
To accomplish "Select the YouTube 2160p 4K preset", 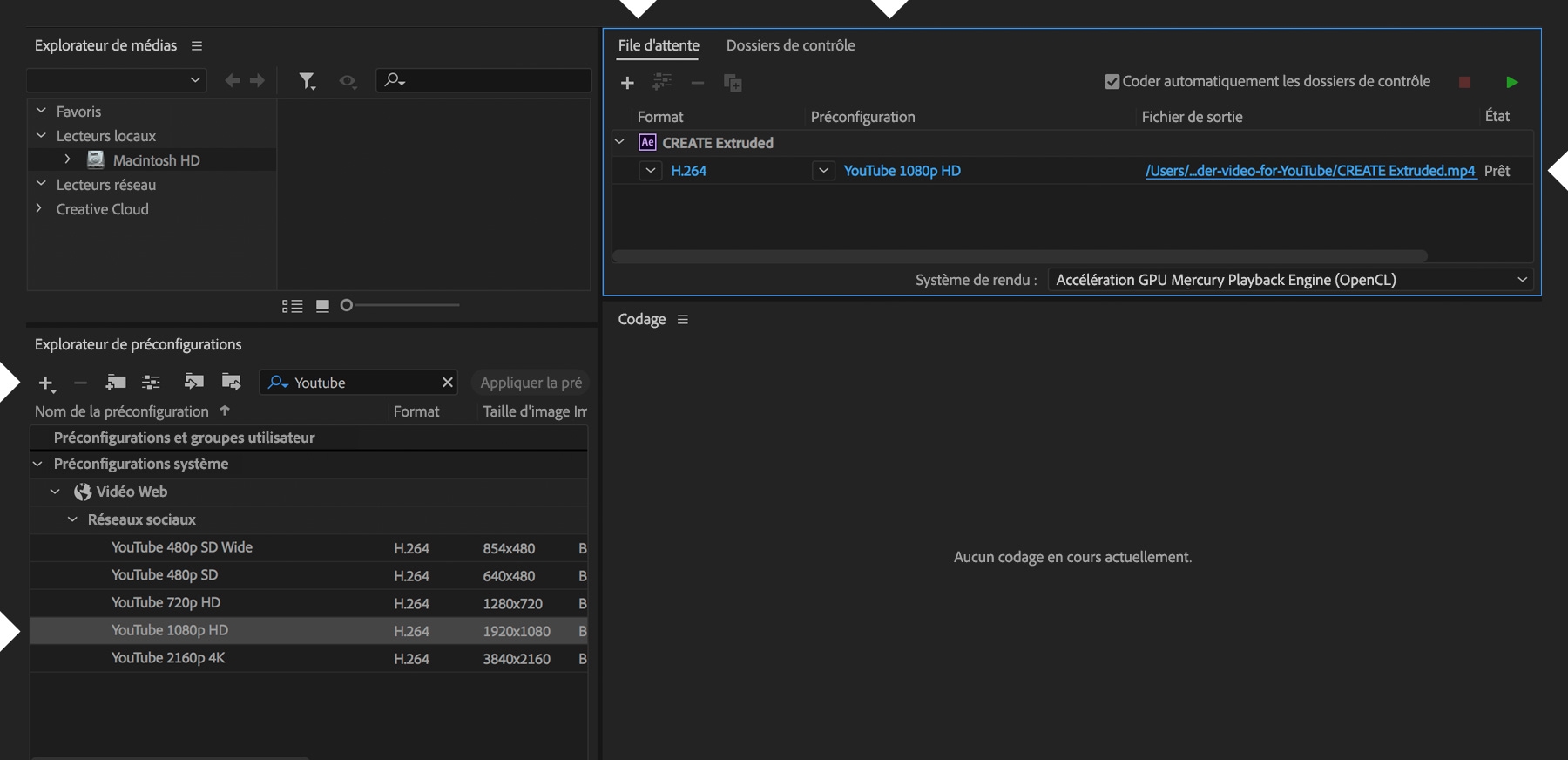I will pyautogui.click(x=309, y=658).
